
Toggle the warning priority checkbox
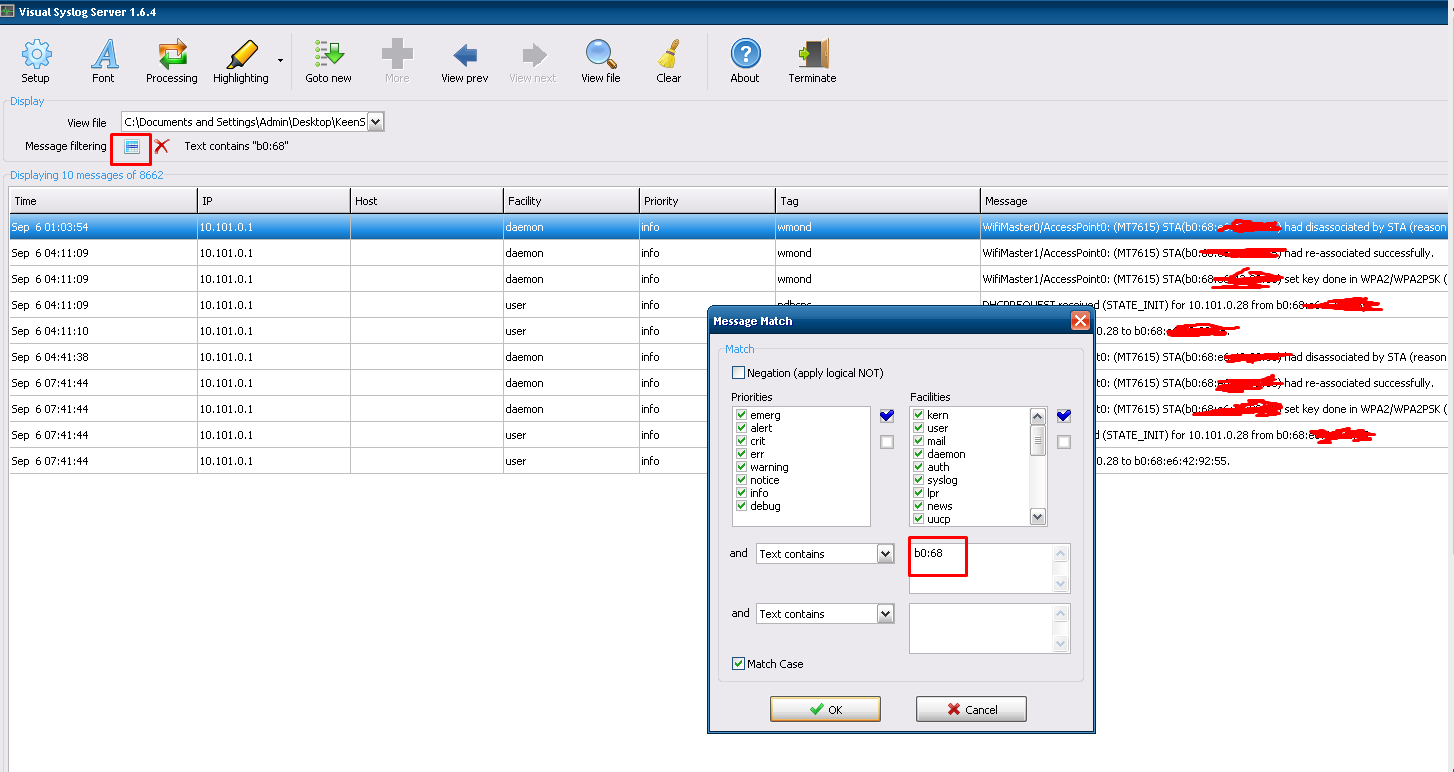(x=741, y=467)
